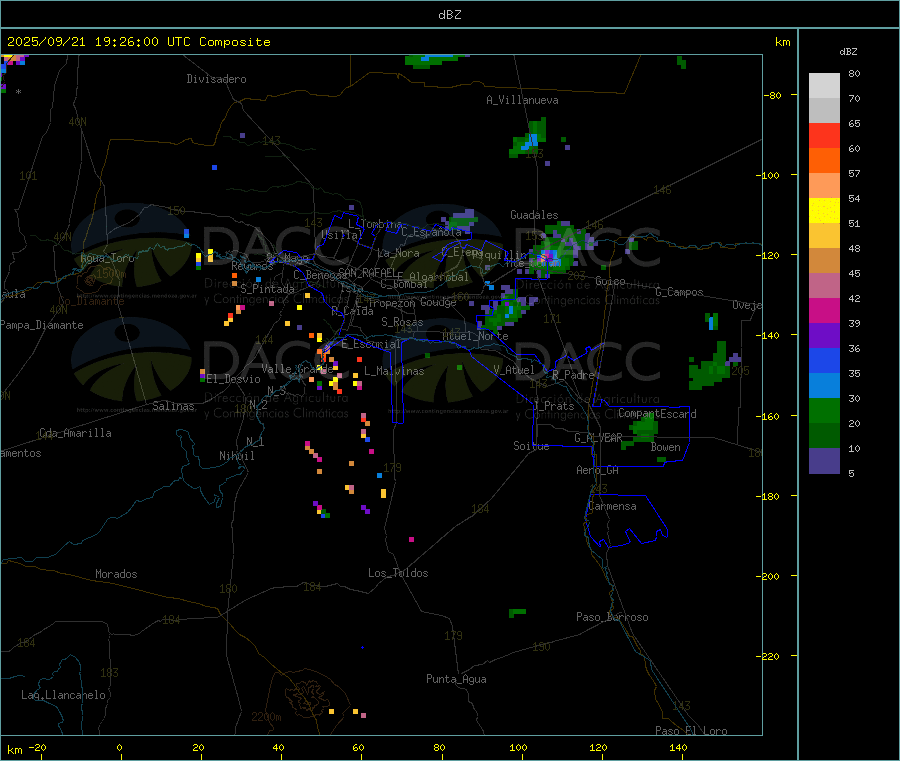
Task: Click the 'Pampa_Diamante' label
Action: 42,325
